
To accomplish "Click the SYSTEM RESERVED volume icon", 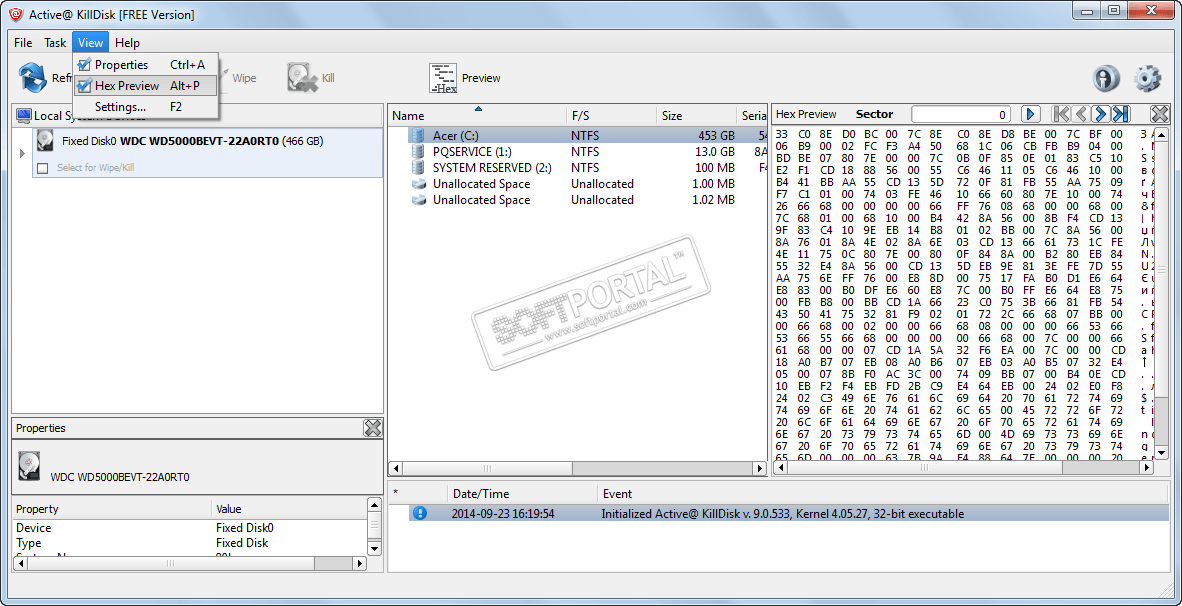I will pyautogui.click(x=417, y=167).
